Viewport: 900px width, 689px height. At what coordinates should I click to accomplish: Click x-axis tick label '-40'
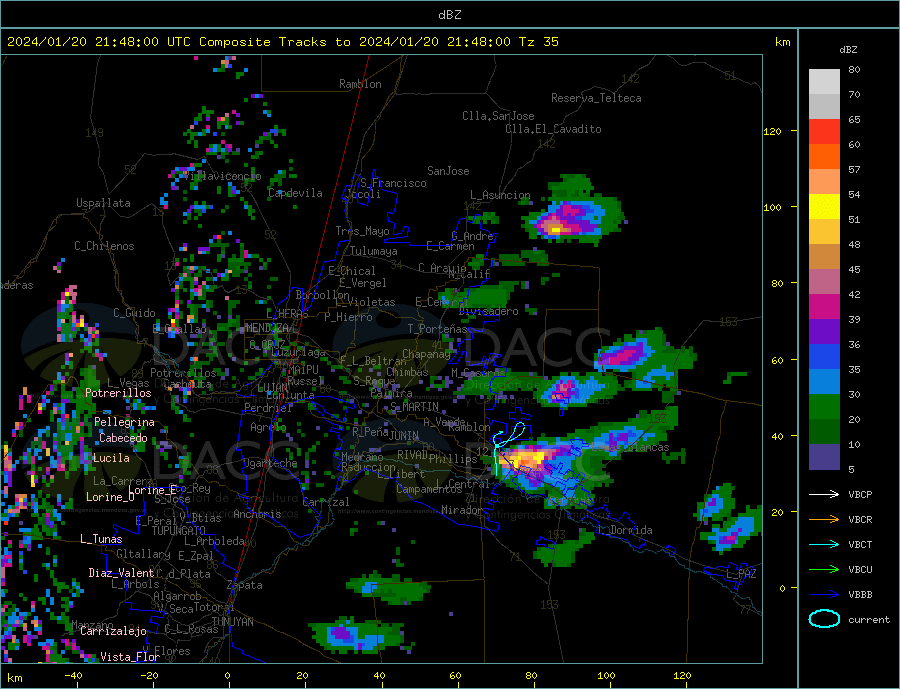[73, 675]
